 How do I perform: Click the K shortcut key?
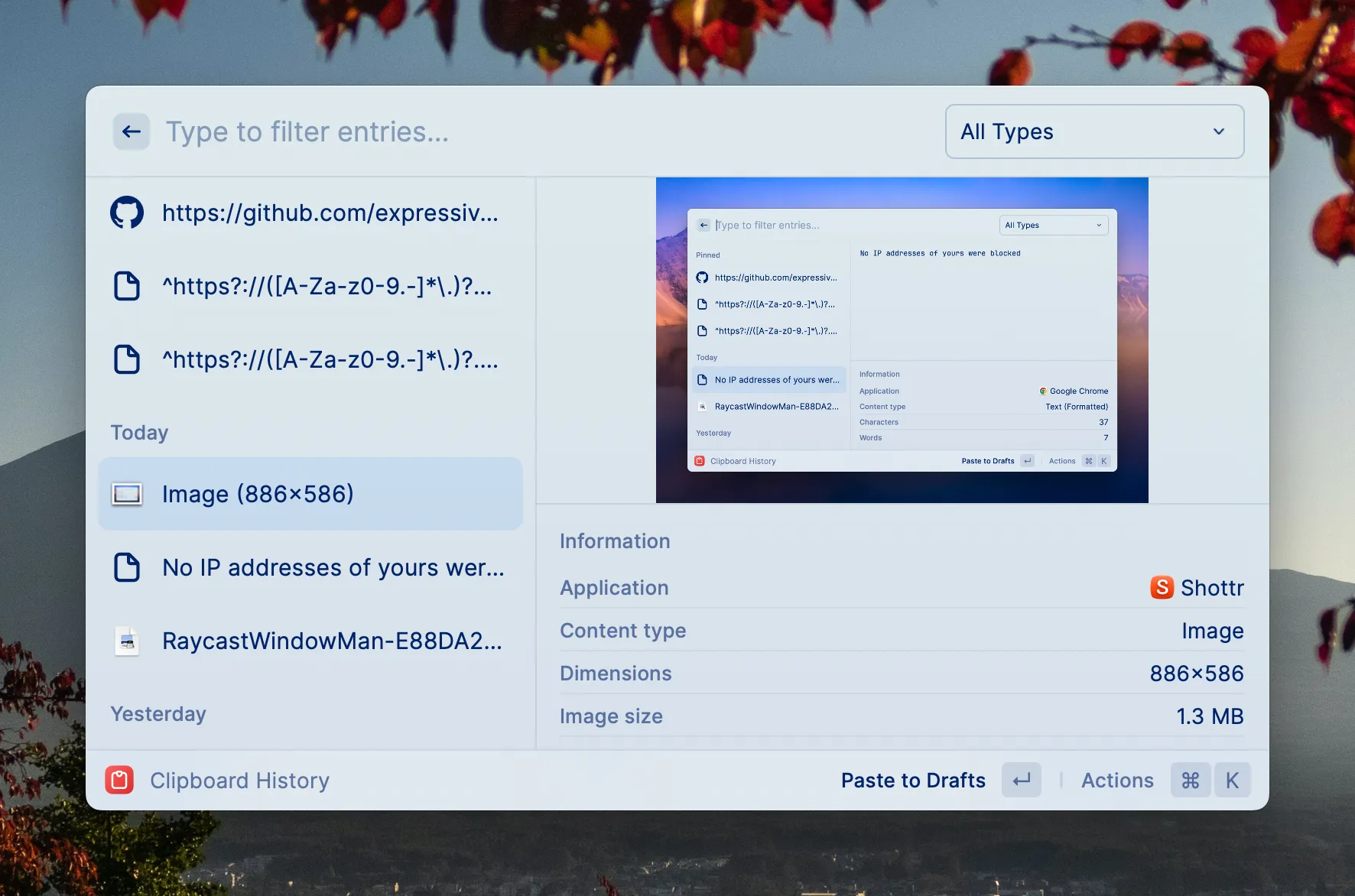pyautogui.click(x=1232, y=780)
